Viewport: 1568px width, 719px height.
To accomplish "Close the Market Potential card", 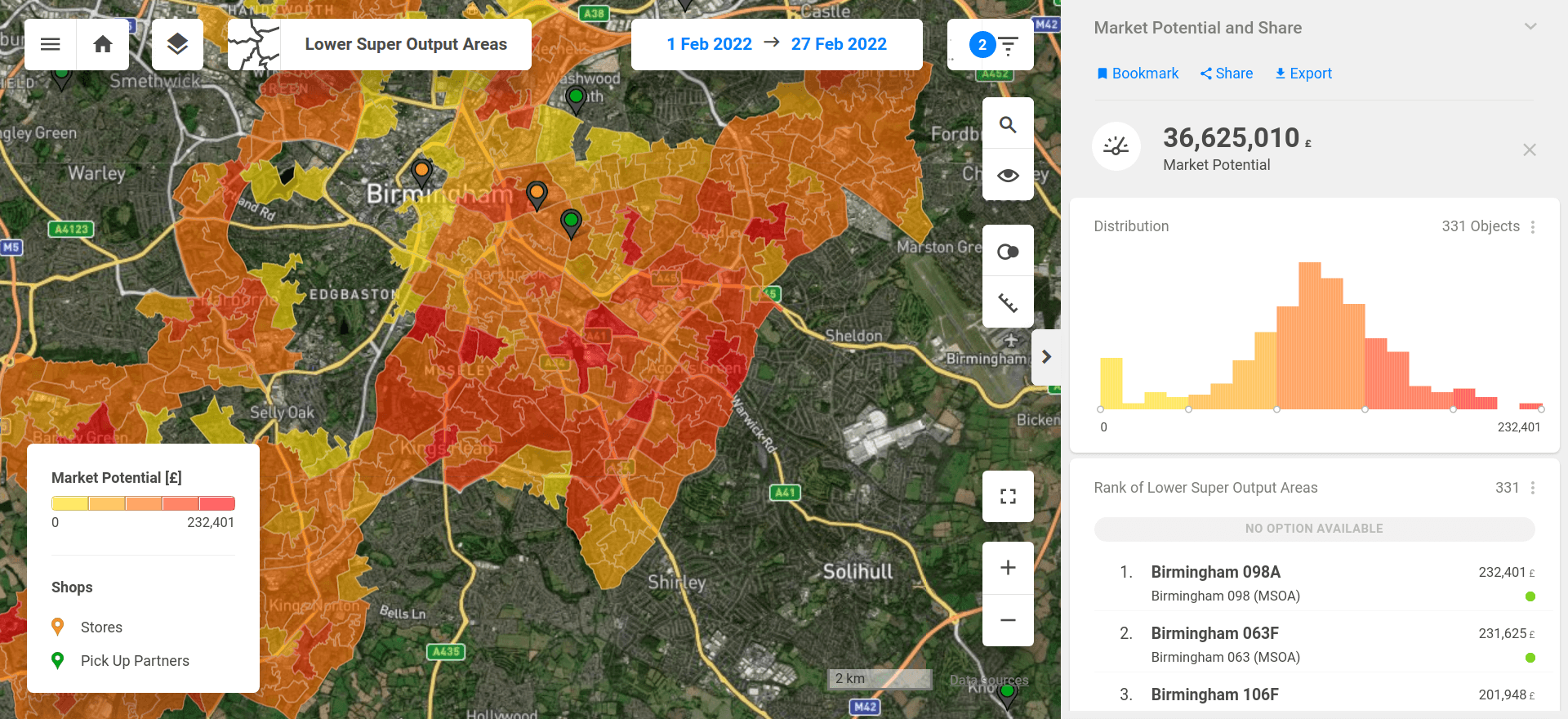I will pyautogui.click(x=1530, y=150).
